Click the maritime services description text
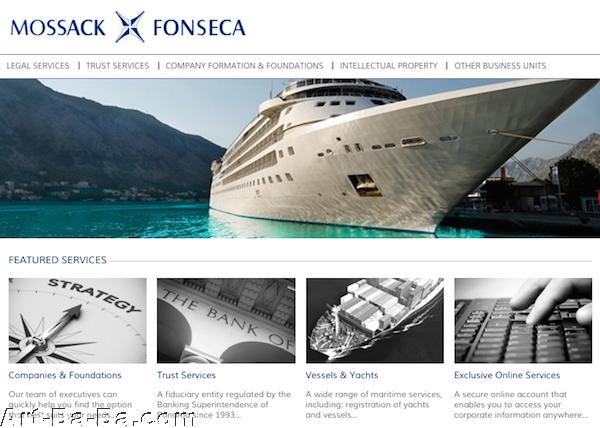 pyautogui.click(x=373, y=405)
